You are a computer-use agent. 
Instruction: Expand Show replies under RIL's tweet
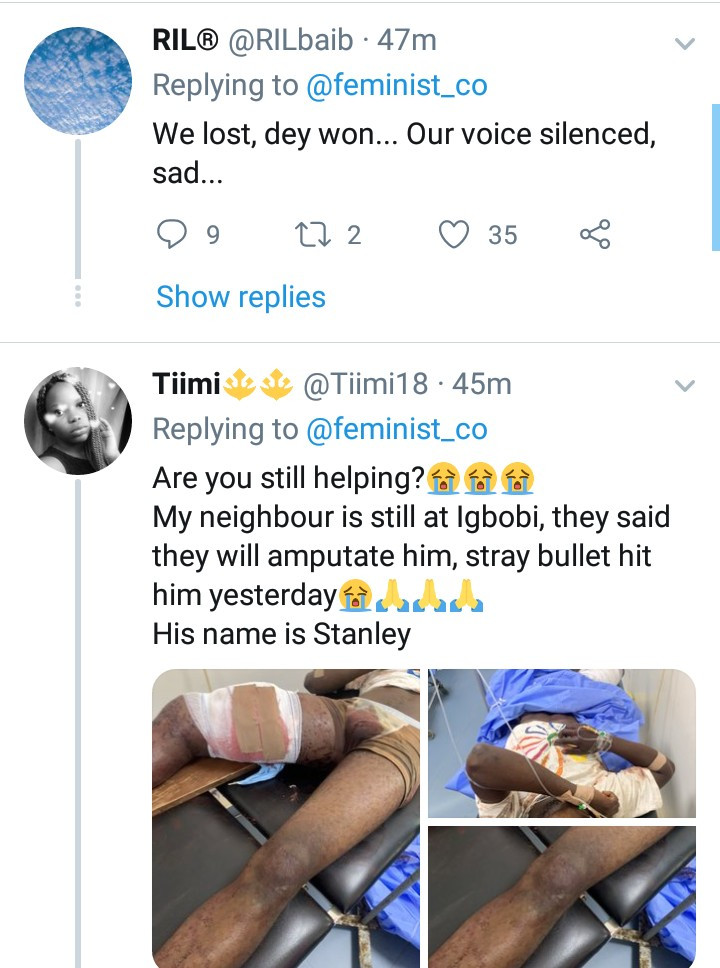[x=241, y=297]
